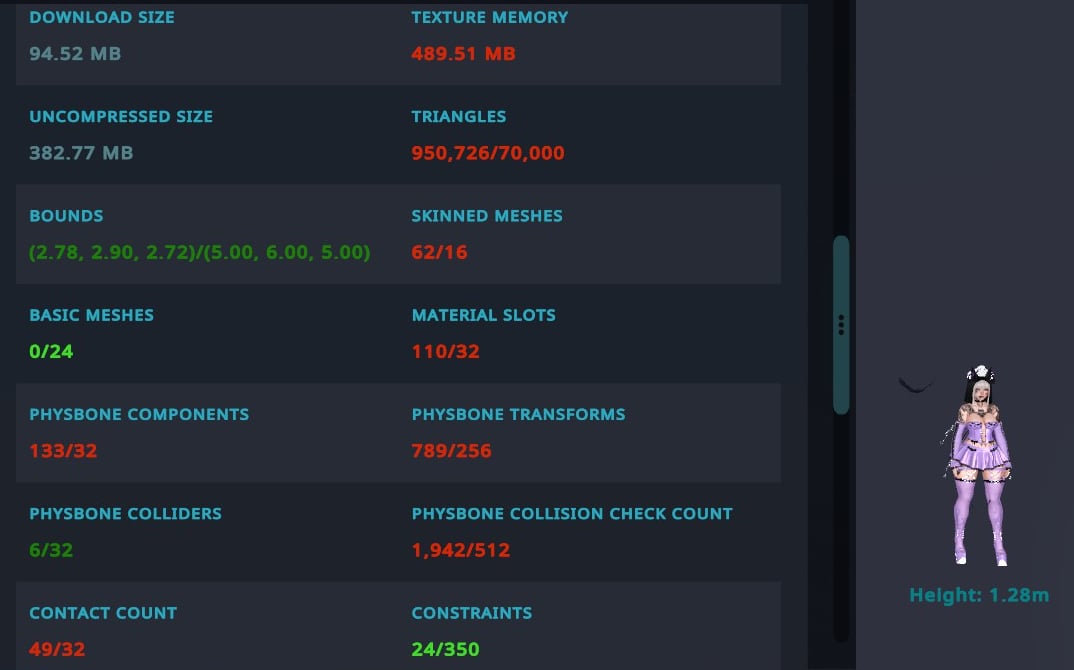This screenshot has width=1074, height=670.
Task: Click the 382.77 MB value
Action: pyautogui.click(x=82, y=153)
